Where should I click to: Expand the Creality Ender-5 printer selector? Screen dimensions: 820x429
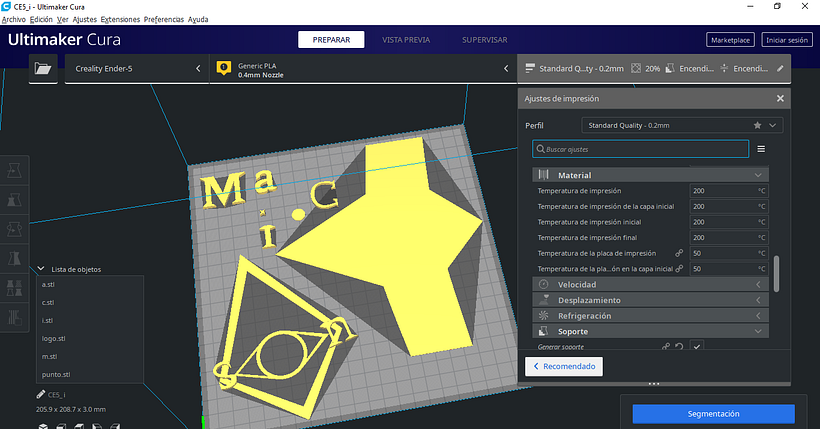click(x=137, y=69)
